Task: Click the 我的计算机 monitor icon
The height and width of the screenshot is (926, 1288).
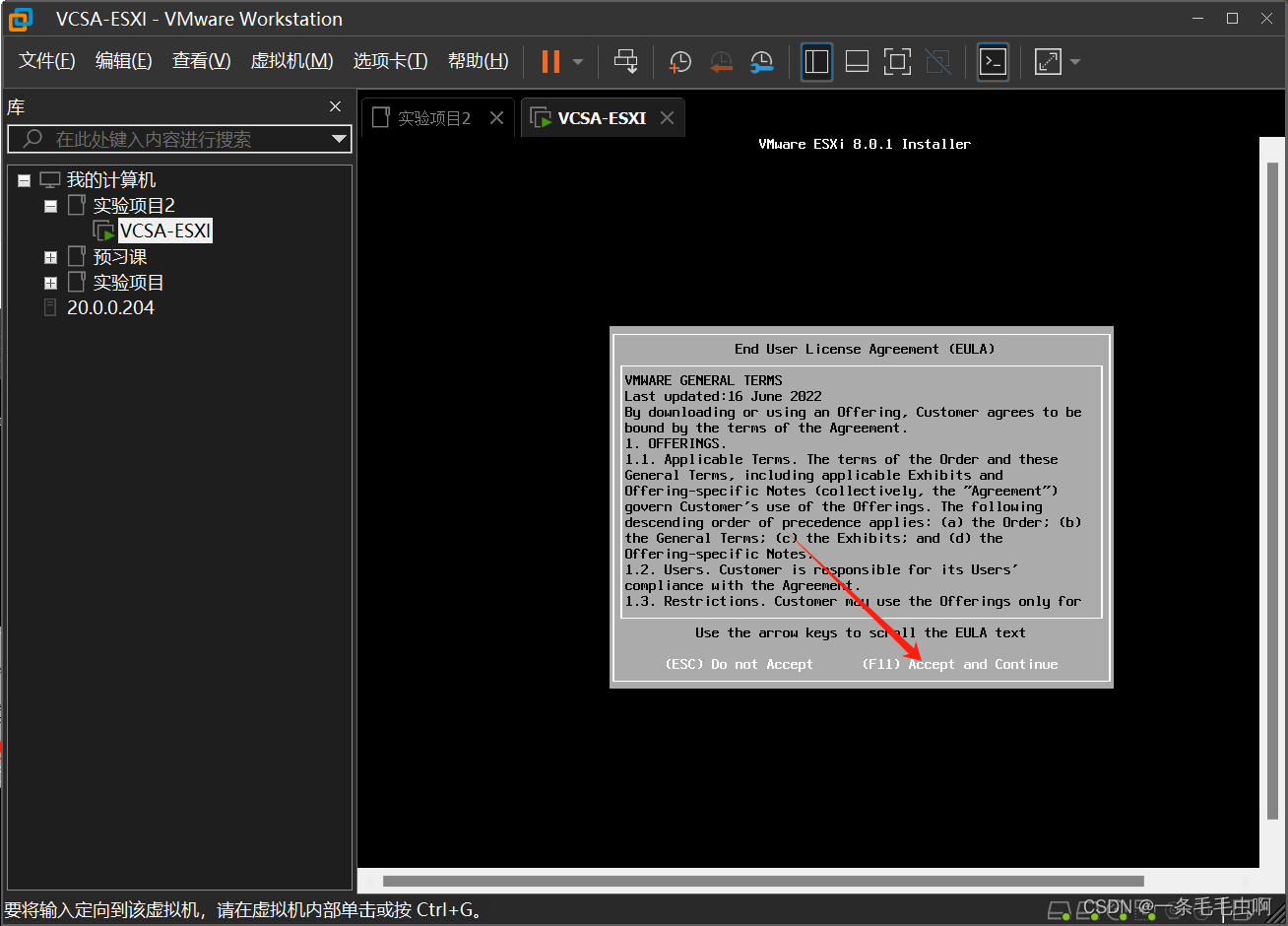Action: (x=50, y=180)
